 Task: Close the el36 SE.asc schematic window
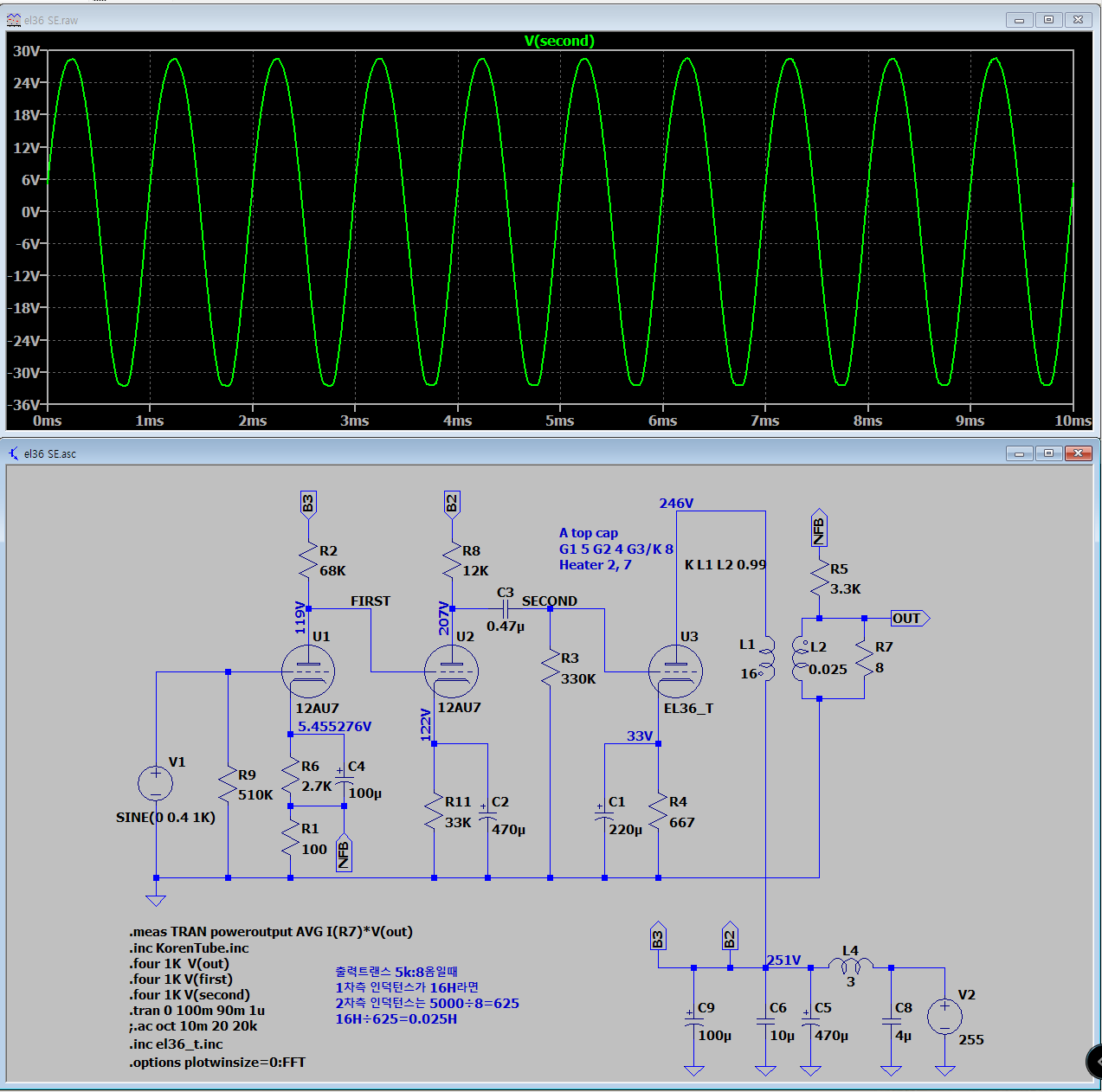coord(1078,453)
